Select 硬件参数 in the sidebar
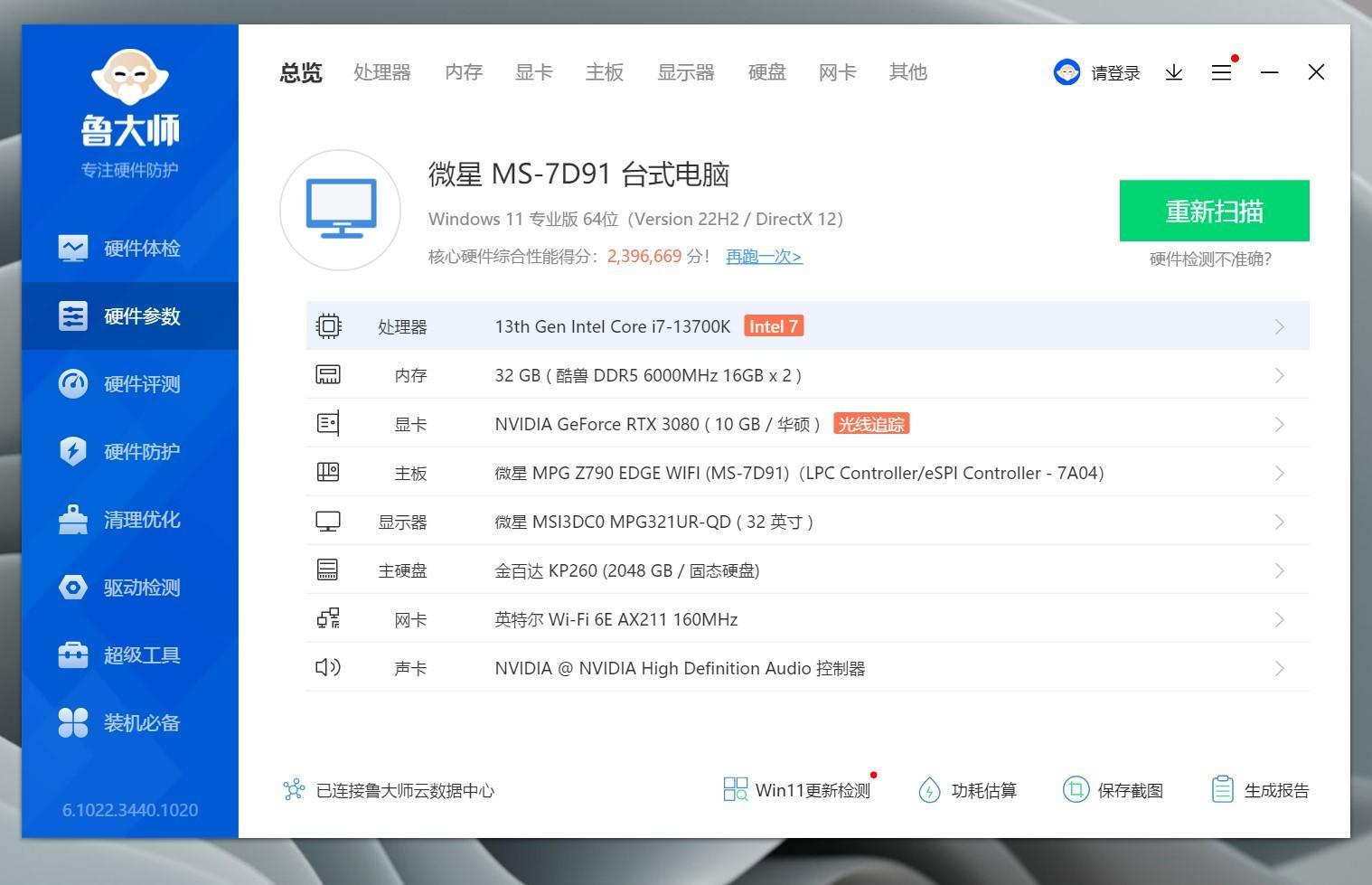Screen dimensions: 1372x885 coord(130,315)
